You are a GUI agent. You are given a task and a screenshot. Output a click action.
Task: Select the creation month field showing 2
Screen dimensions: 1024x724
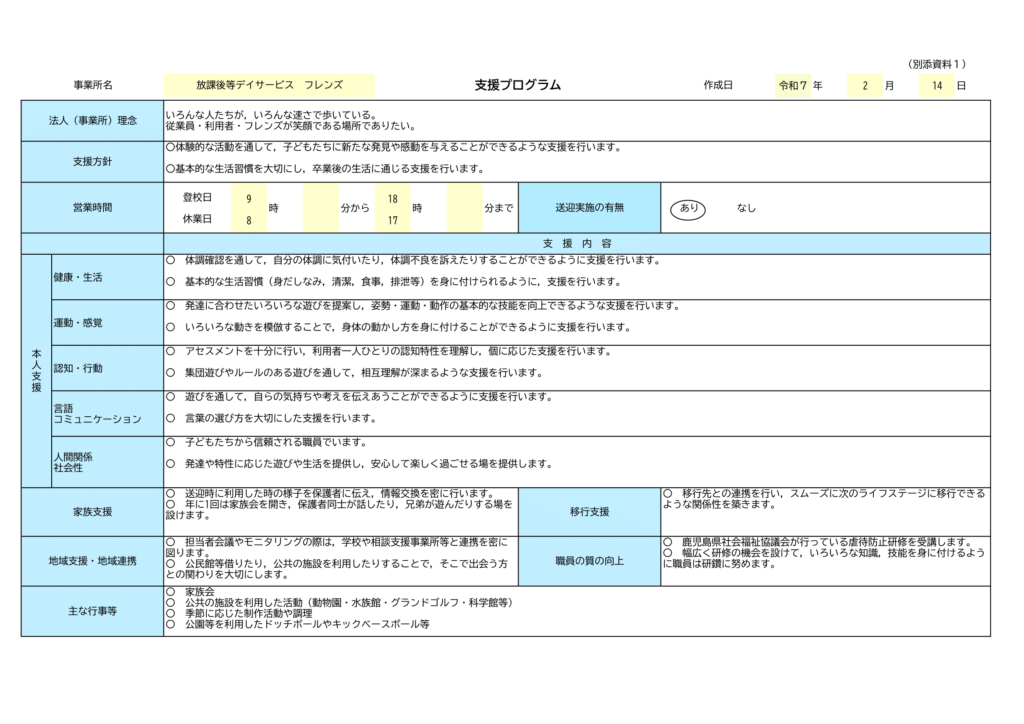865,86
